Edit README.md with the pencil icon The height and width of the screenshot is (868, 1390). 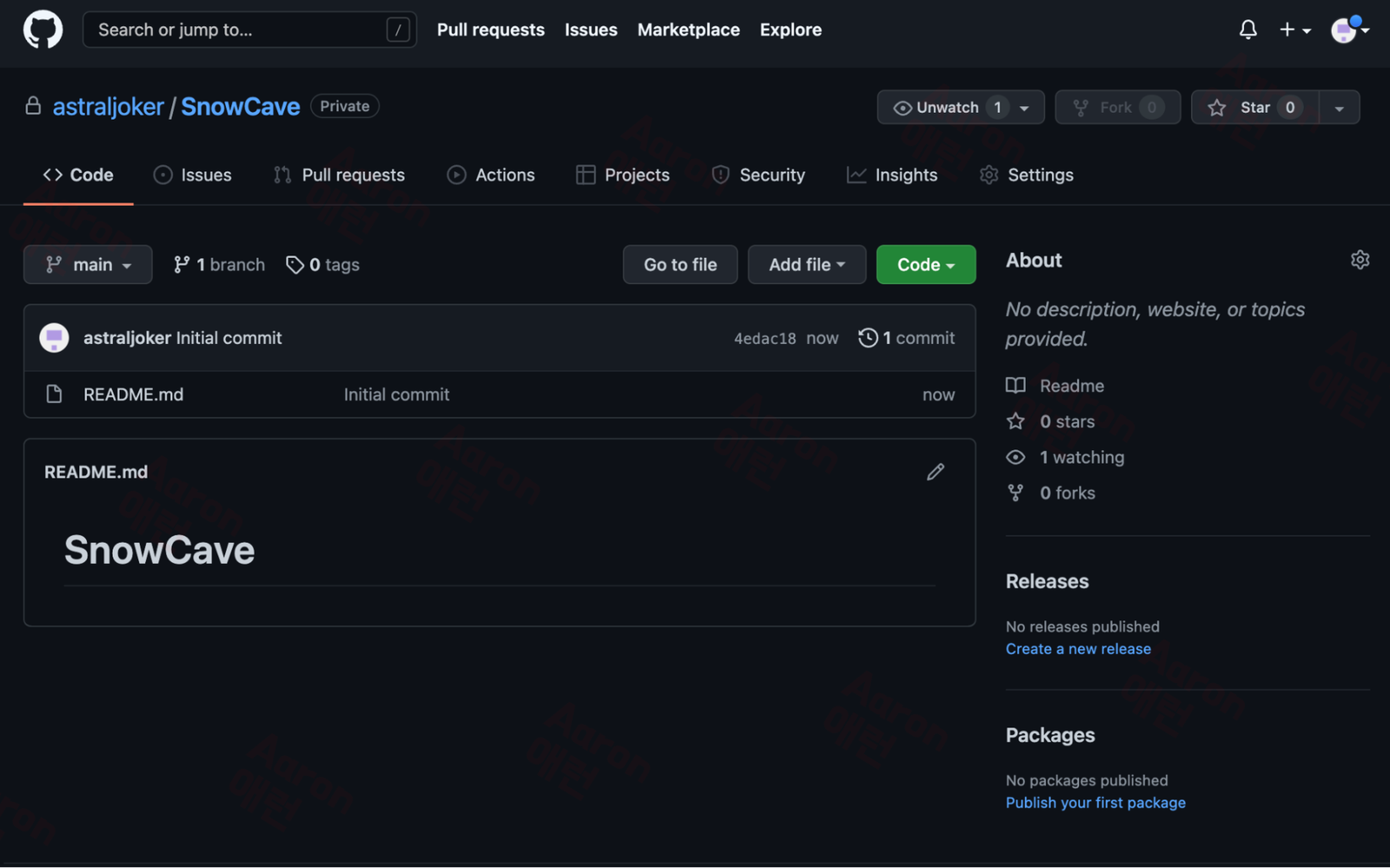[x=935, y=472]
